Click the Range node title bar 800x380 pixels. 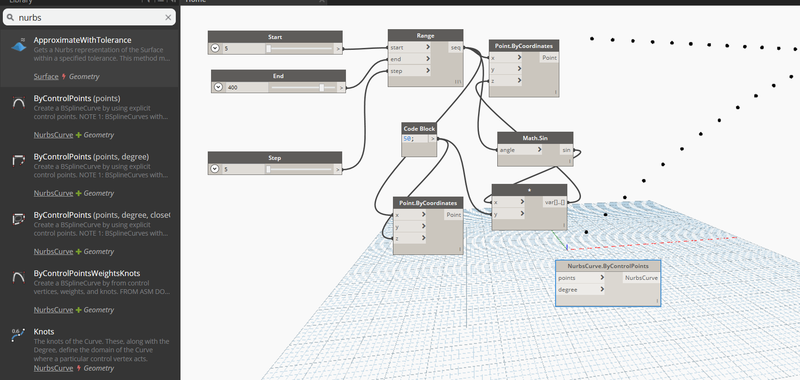[x=426, y=35]
